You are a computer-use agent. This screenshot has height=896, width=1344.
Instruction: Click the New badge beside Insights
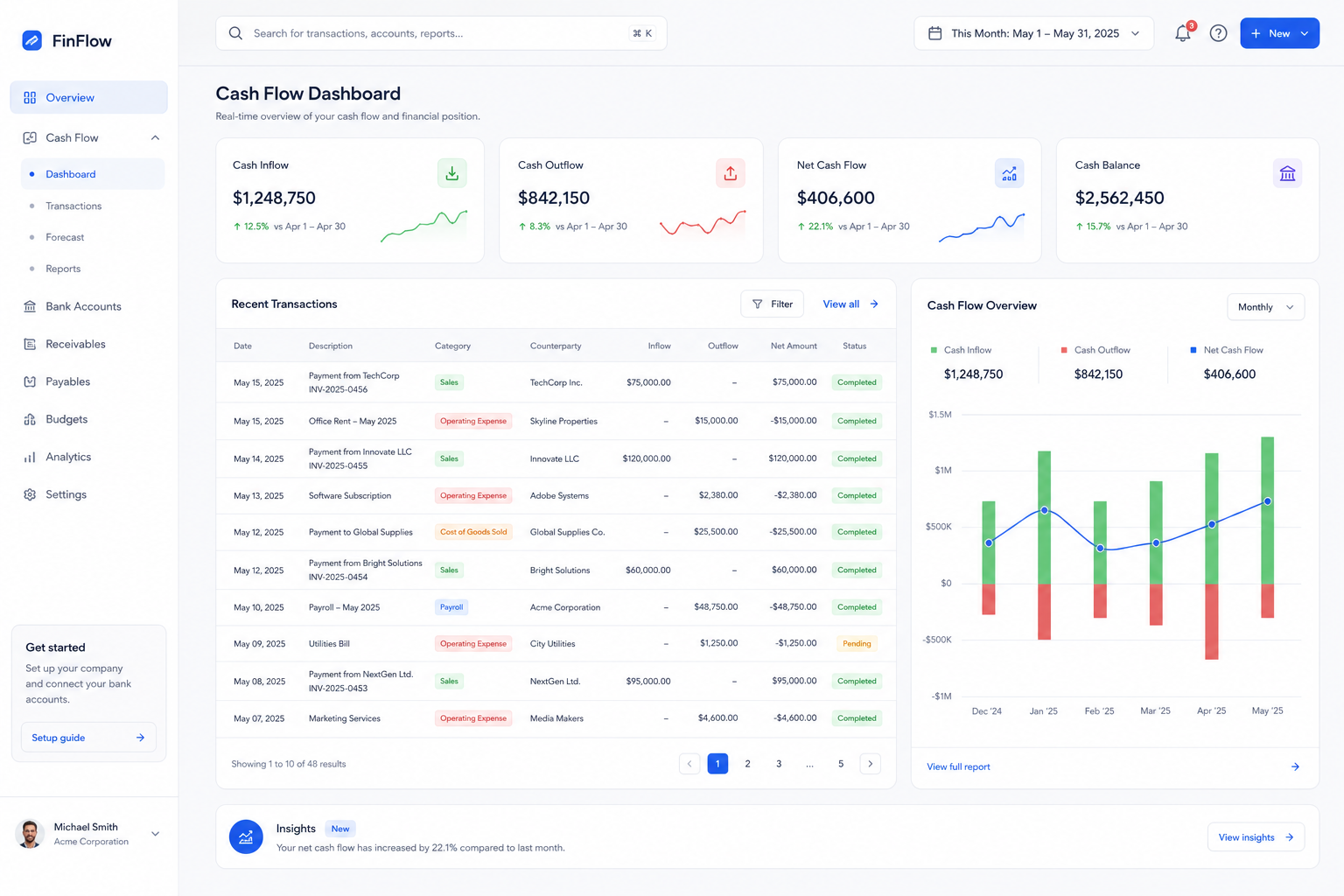pyautogui.click(x=340, y=829)
